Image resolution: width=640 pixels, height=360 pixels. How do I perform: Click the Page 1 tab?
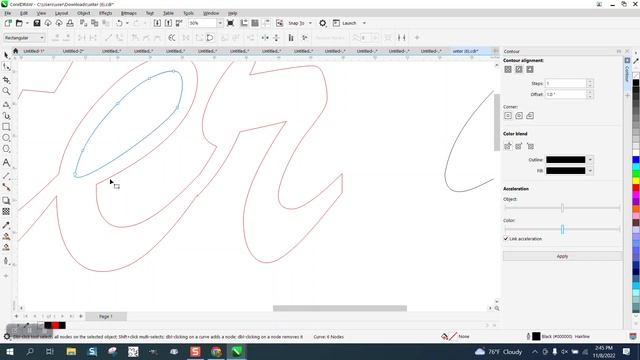click(106, 316)
